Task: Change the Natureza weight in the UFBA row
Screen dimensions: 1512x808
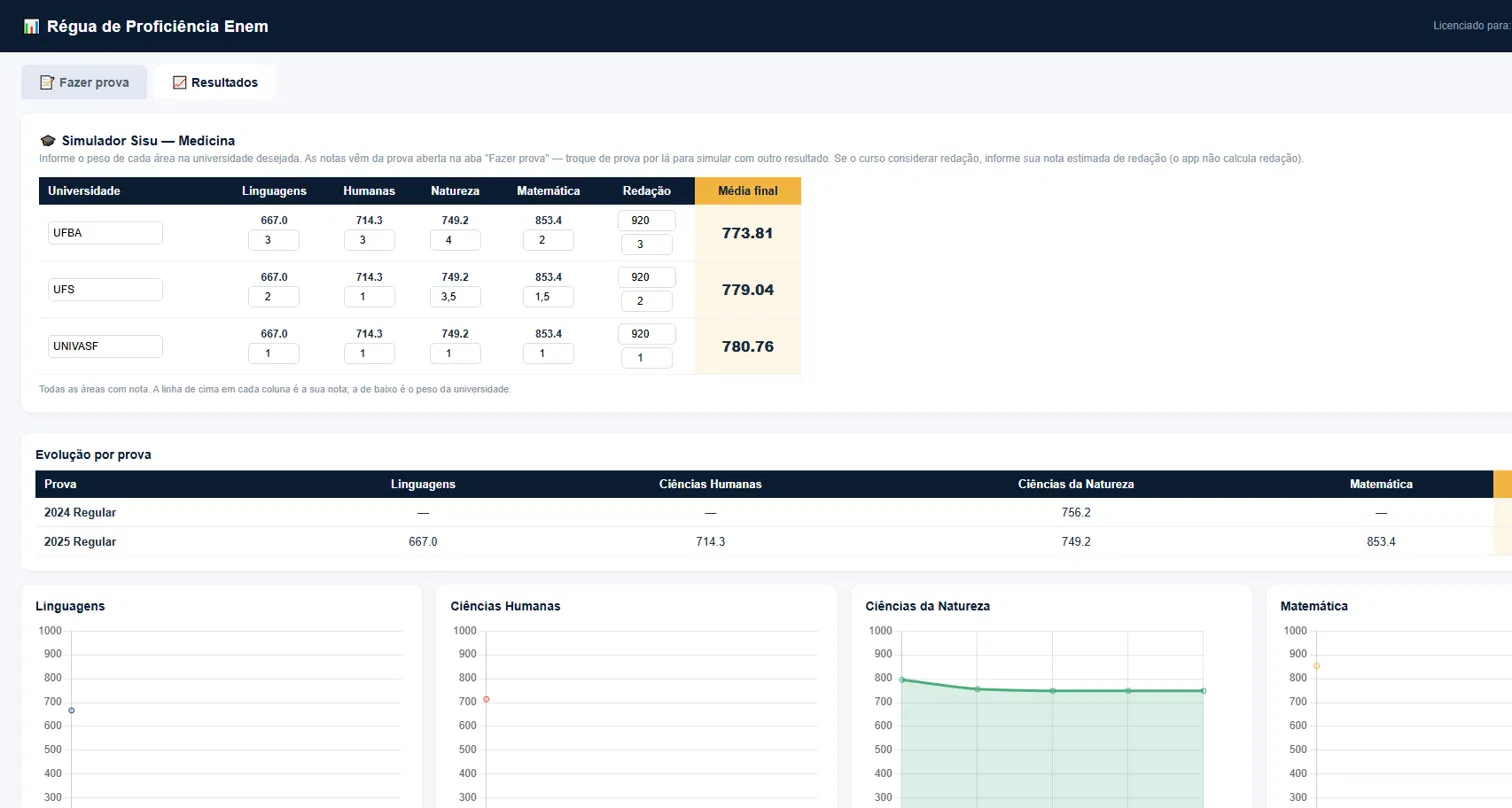Action: tap(455, 240)
